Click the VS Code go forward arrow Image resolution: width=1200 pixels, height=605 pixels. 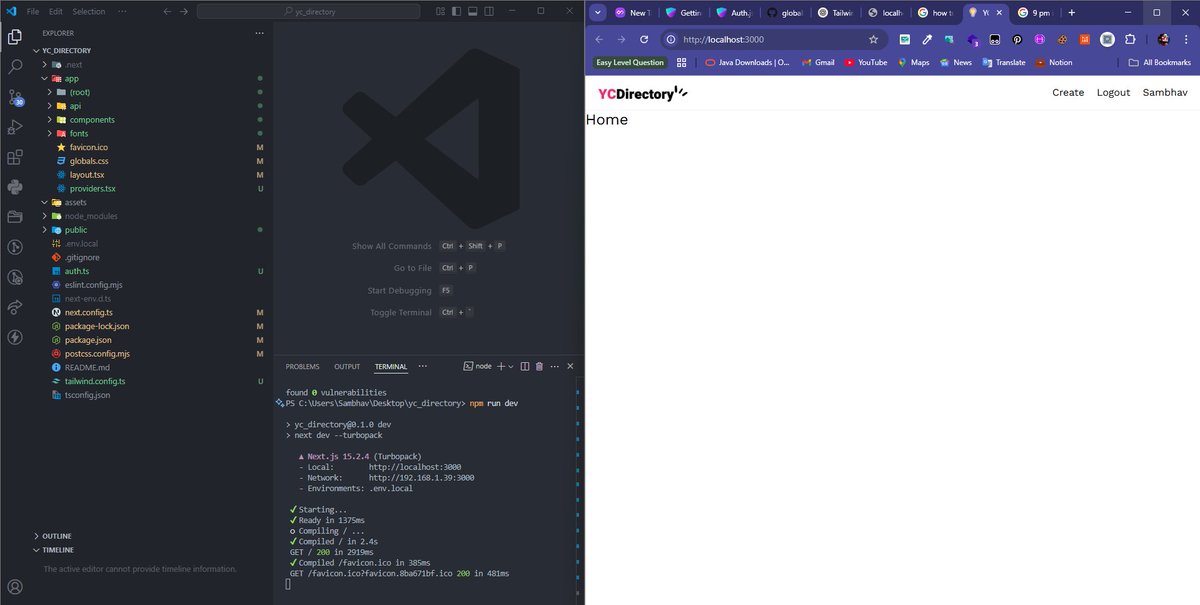point(184,11)
